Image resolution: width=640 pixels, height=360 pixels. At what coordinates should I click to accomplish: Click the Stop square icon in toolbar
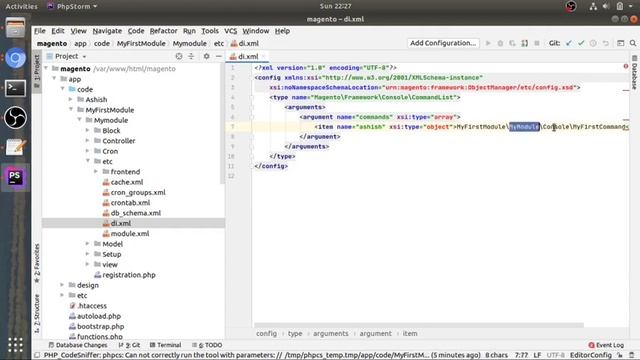(x=537, y=43)
